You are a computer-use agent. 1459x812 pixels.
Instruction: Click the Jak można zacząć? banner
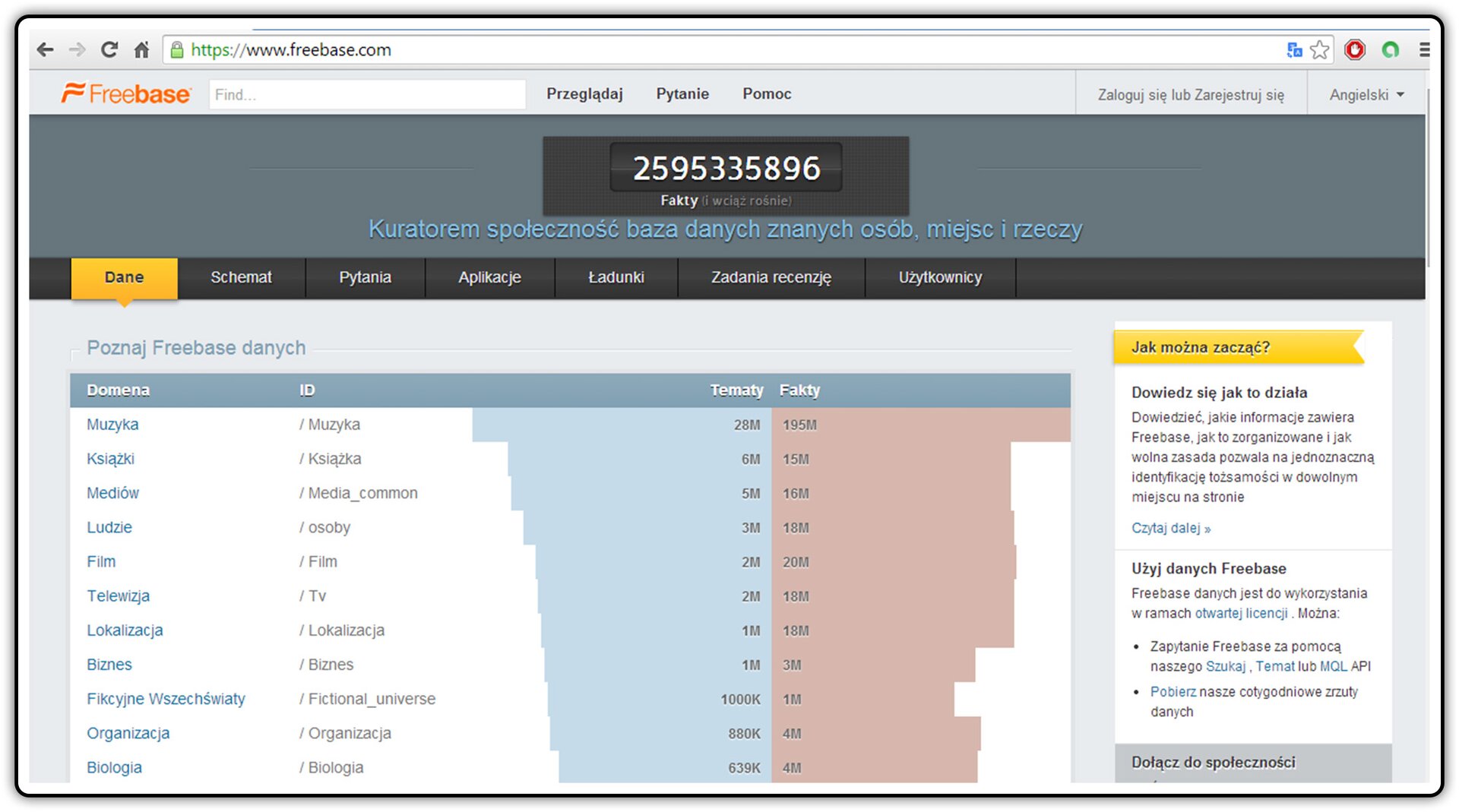(x=1238, y=347)
